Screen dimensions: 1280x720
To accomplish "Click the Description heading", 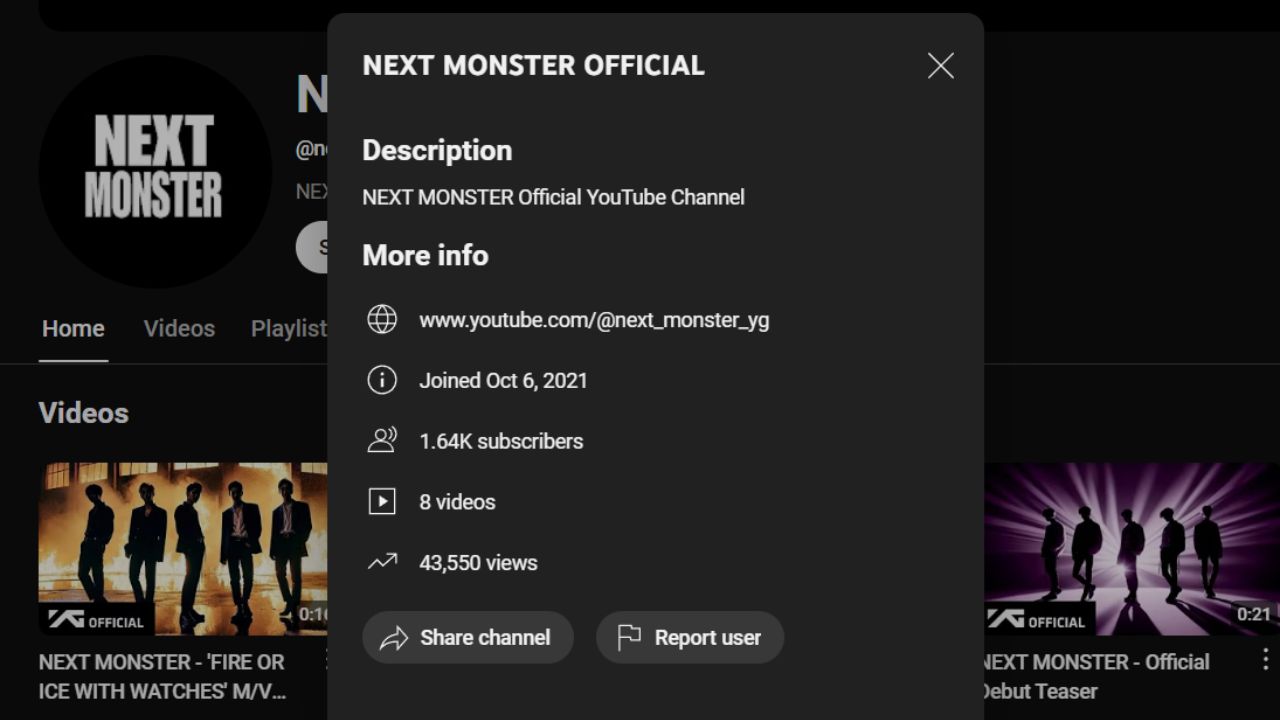I will tap(437, 150).
